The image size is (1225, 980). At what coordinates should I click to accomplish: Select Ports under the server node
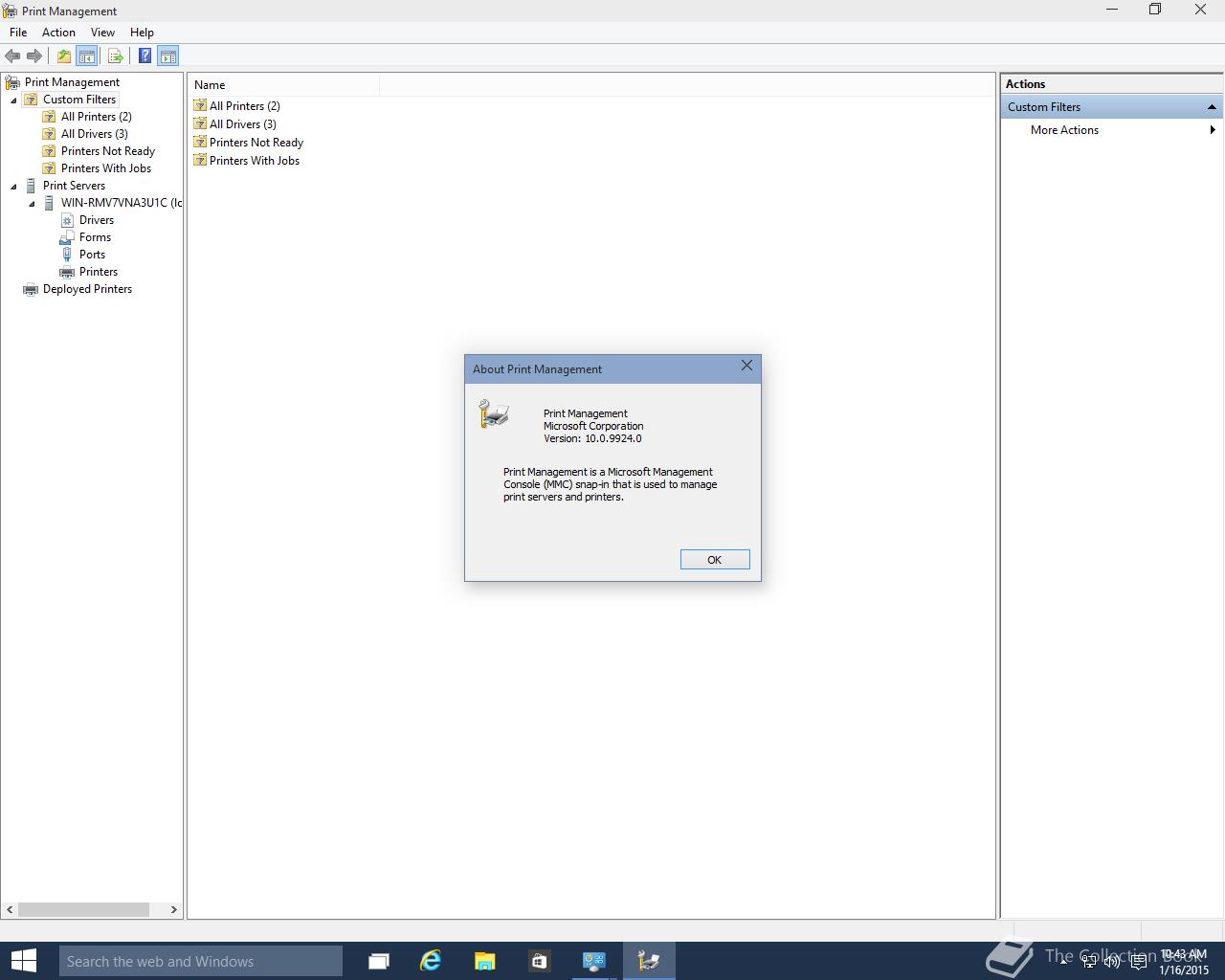coord(92,255)
